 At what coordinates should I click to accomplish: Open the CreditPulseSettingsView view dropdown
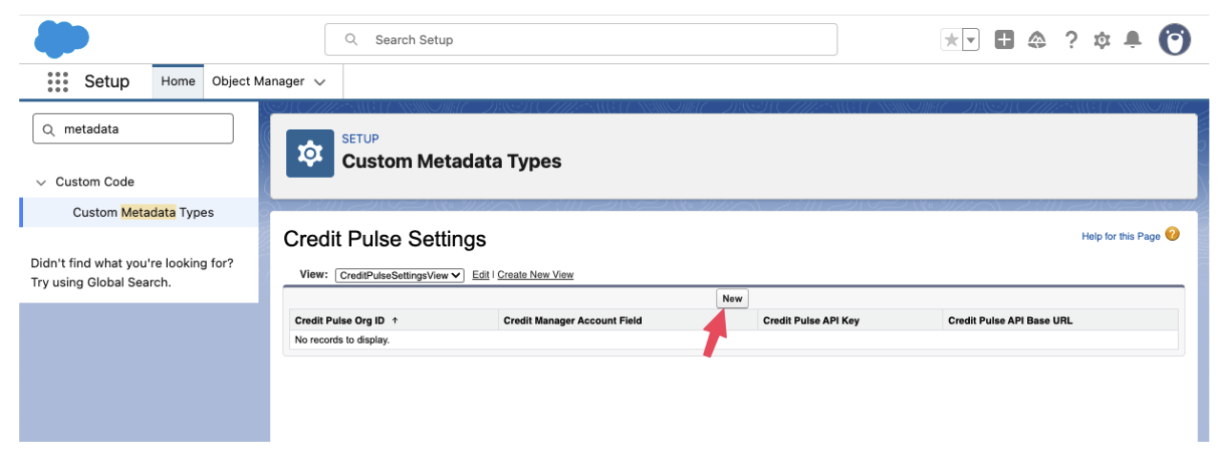click(399, 275)
